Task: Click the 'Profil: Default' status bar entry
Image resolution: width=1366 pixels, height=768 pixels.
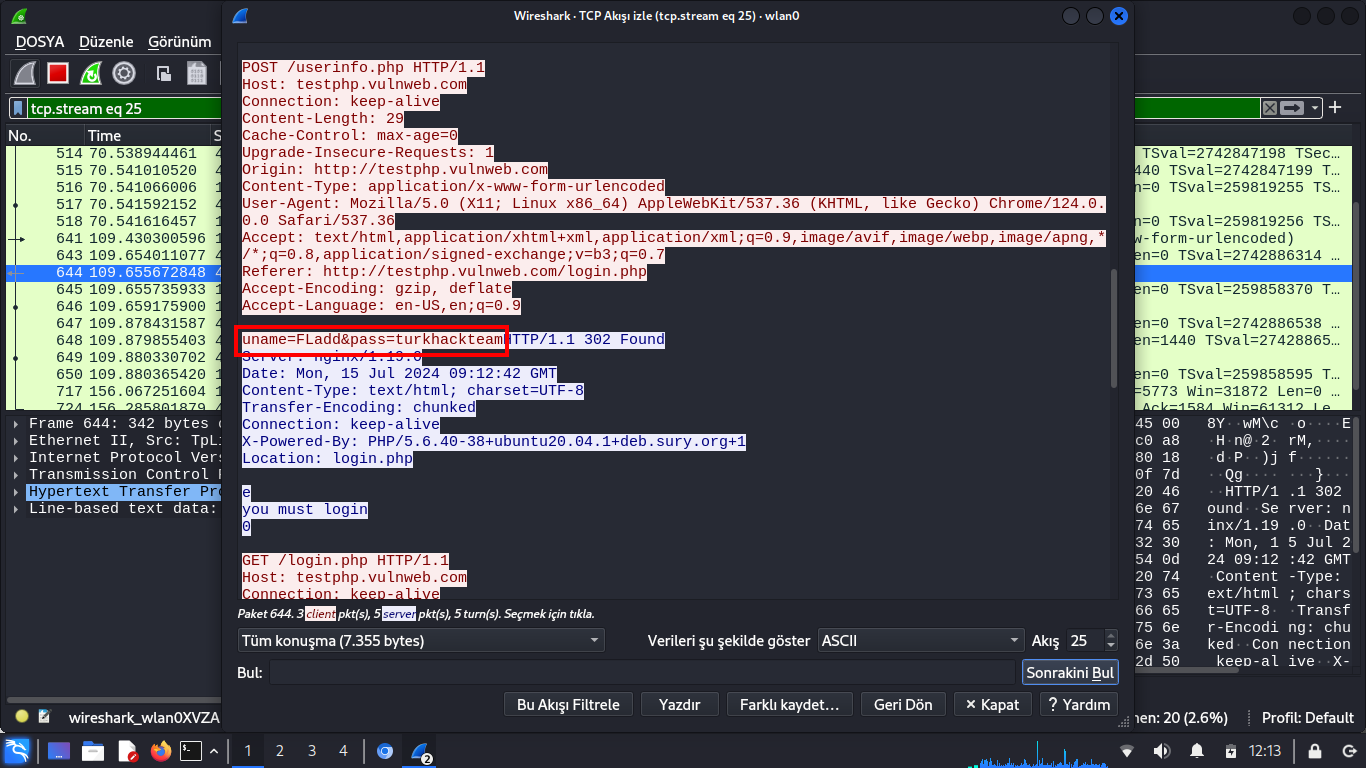Action: click(x=1308, y=717)
